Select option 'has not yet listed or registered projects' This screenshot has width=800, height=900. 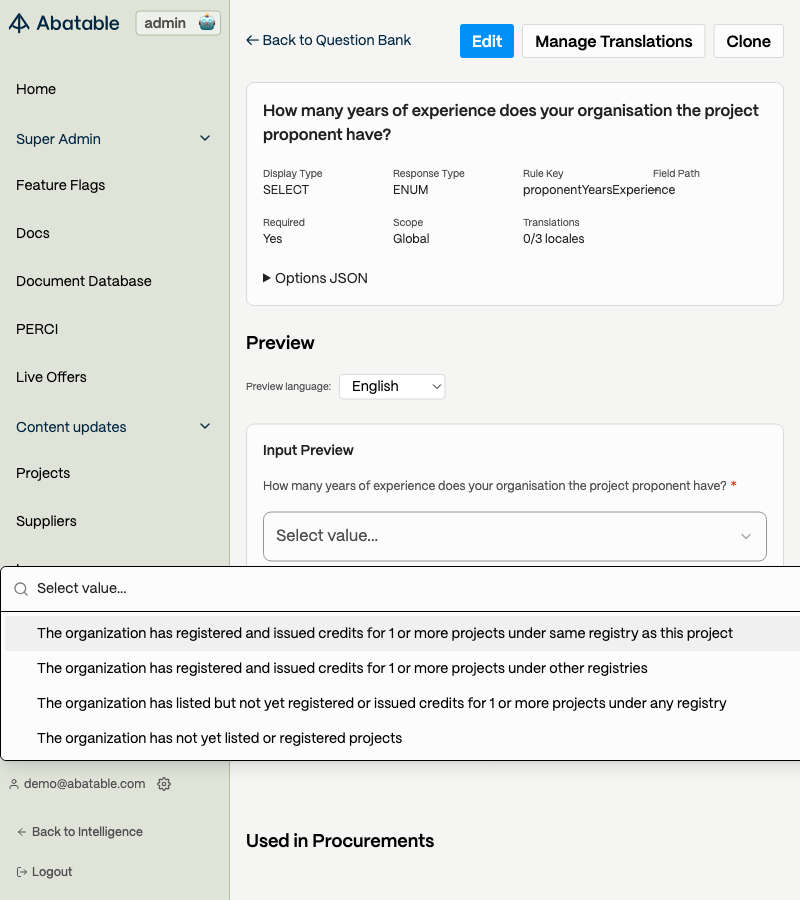(219, 738)
